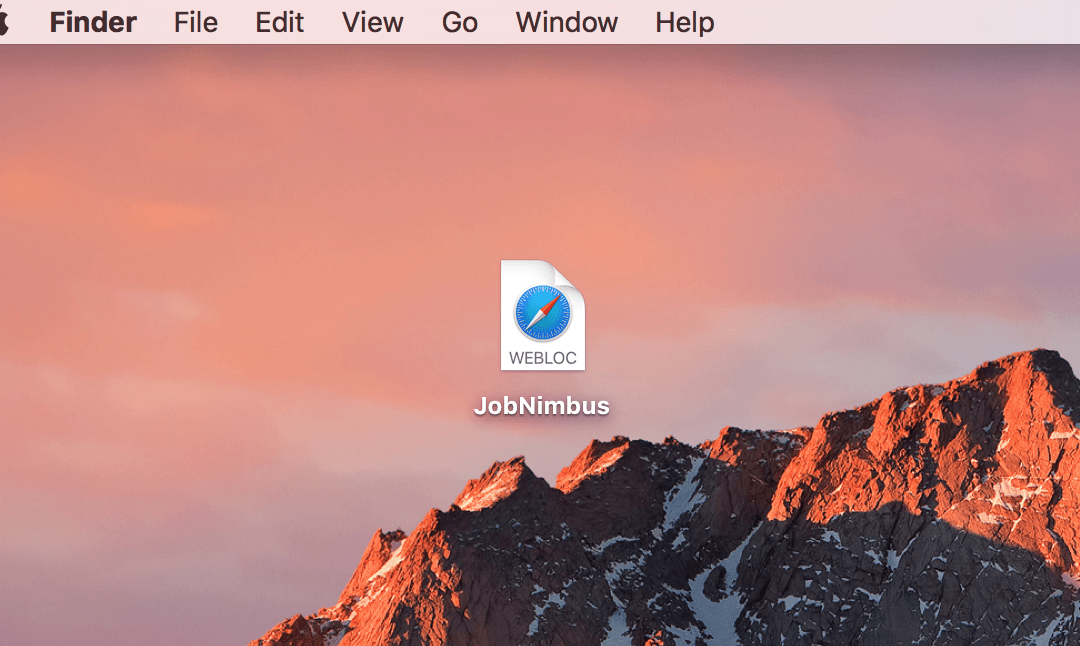Open the File menu
This screenshot has height=646, width=1080.
point(196,23)
